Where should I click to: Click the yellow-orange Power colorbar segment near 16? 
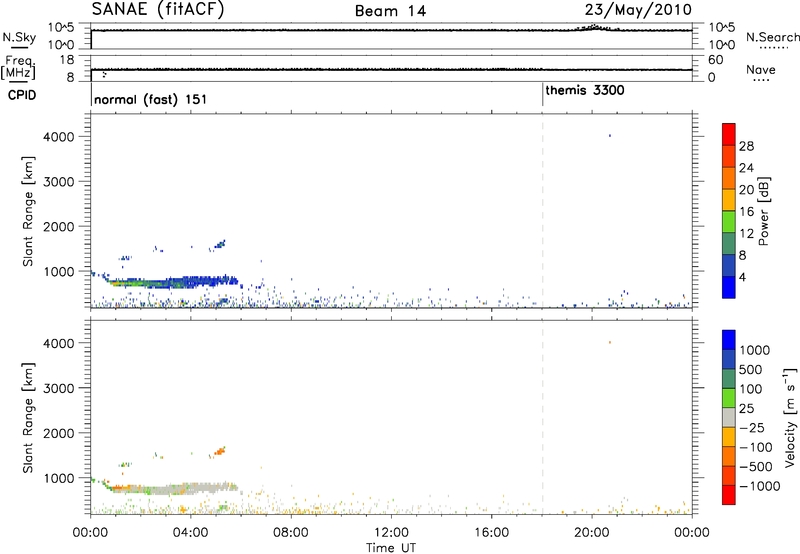729,199
